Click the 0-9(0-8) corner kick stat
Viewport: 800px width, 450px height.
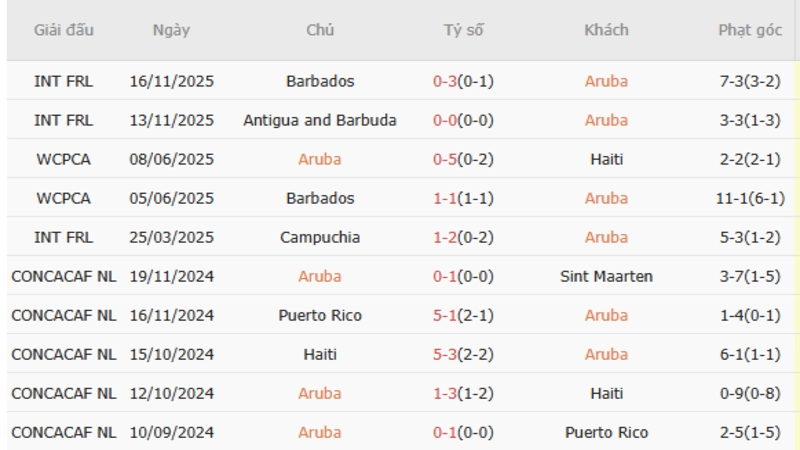pos(749,393)
